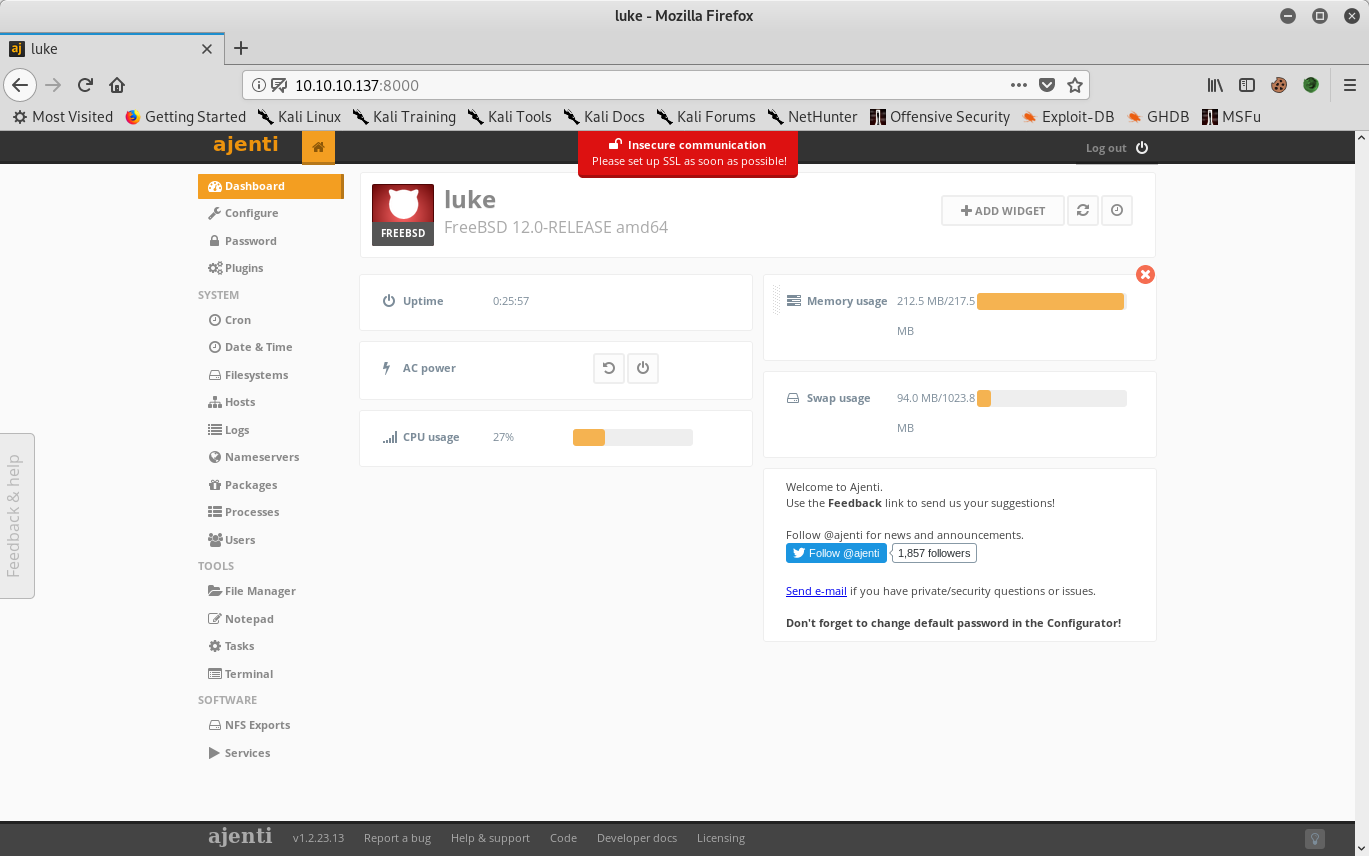Open the Configure section
This screenshot has height=856, width=1369.
tap(243, 213)
